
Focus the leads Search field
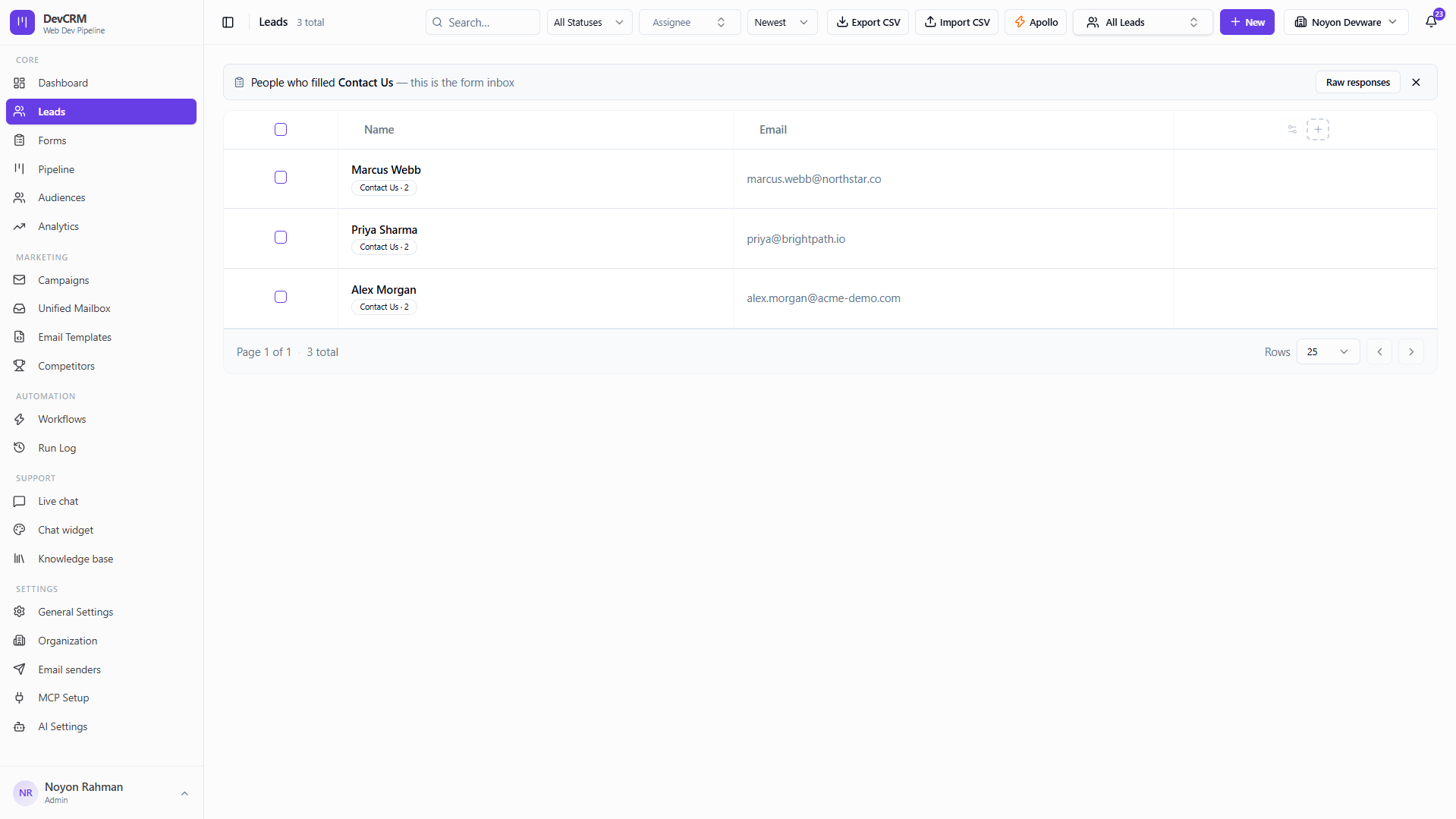[x=483, y=22]
